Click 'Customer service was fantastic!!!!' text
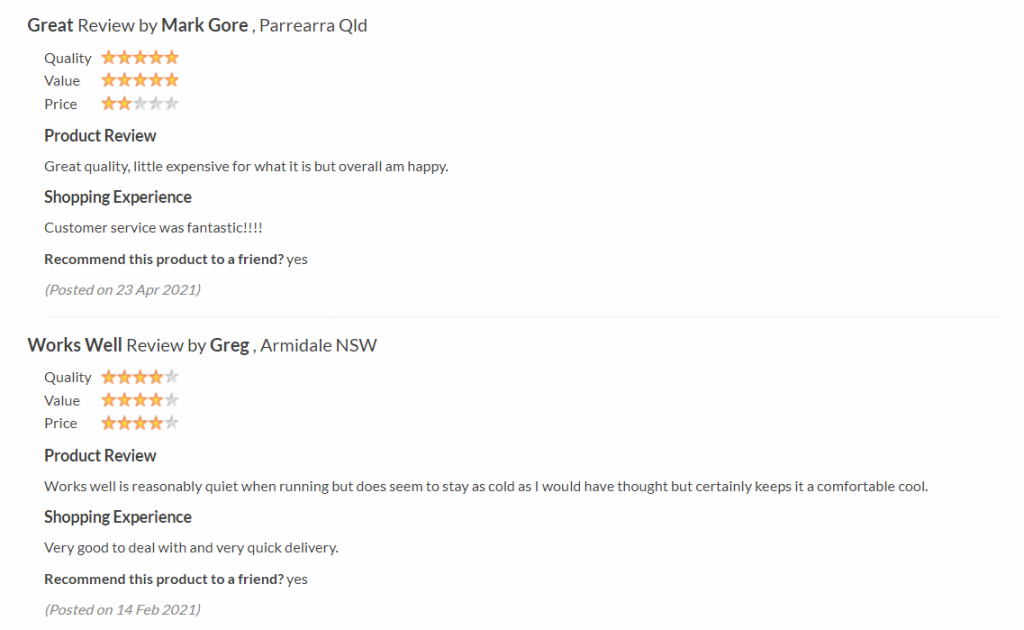This screenshot has height=630, width=1024. (153, 228)
